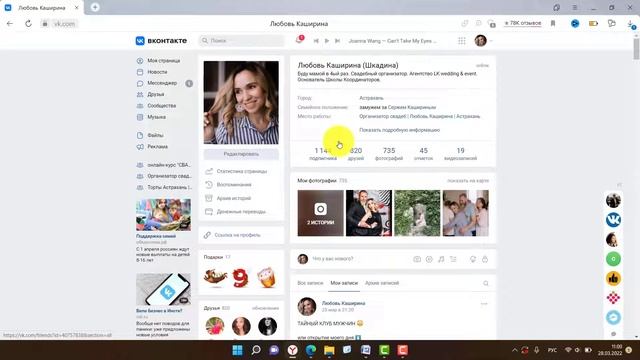
Task: Open the green garden photo thumbnail
Action: pos(417,213)
